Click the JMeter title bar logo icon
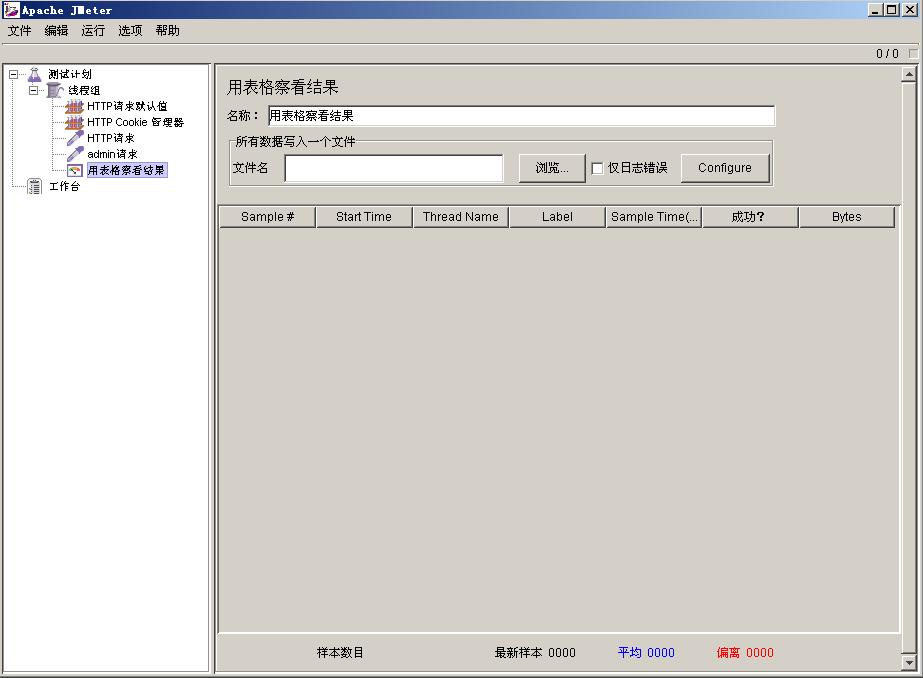This screenshot has height=678, width=923. pos(11,9)
